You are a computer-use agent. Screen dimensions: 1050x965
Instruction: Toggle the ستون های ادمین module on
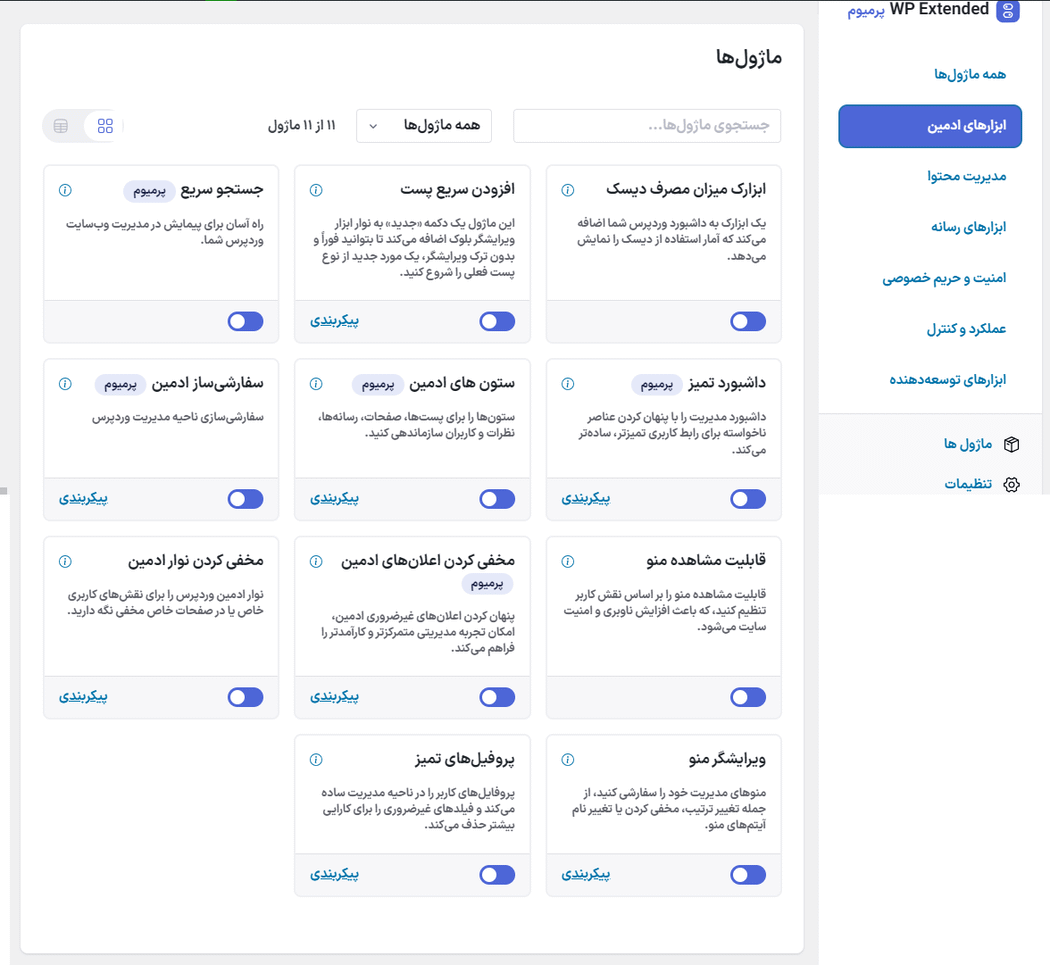click(497, 499)
